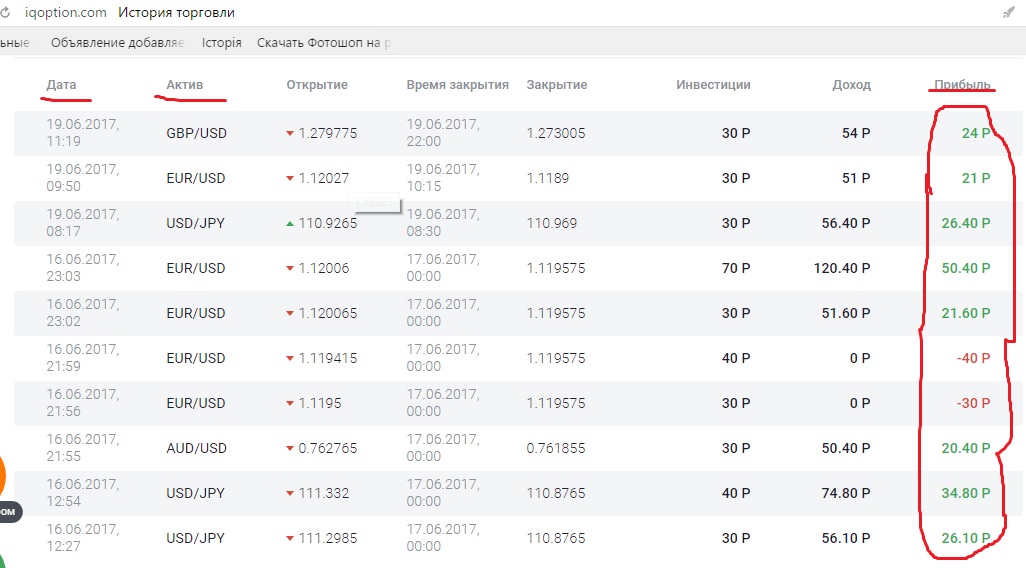Click closing price 1.1189
Screen dimensions: 1026x568
[x=548, y=178]
